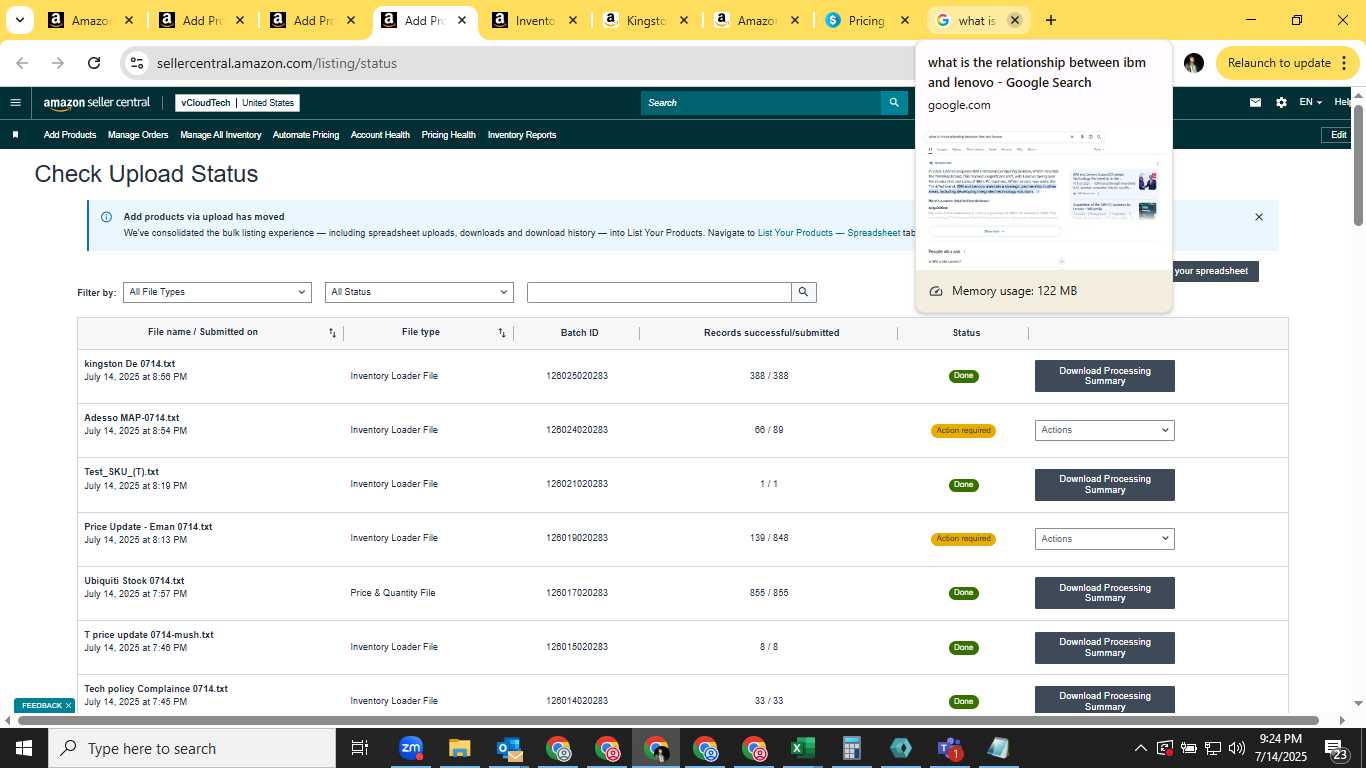Open File Explorer from the taskbar

tap(459, 748)
